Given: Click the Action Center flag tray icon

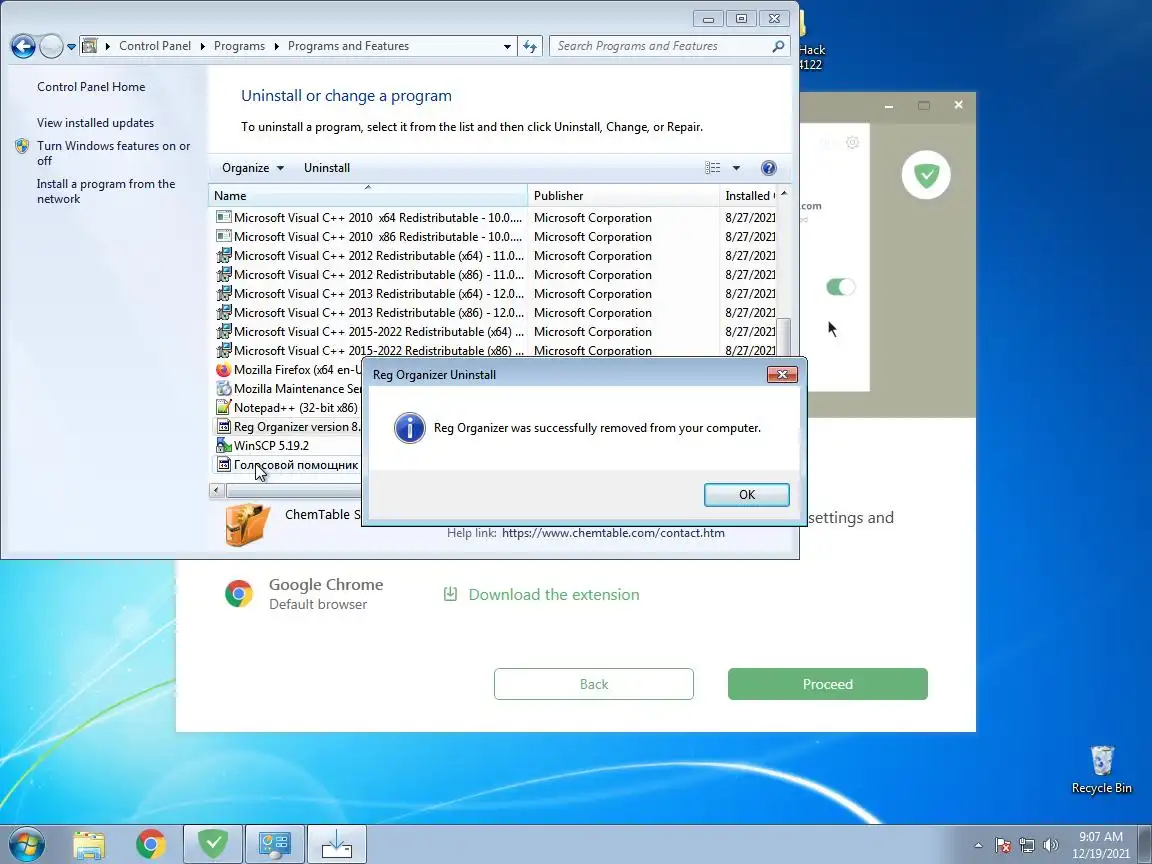Looking at the screenshot, I should coord(1003,846).
